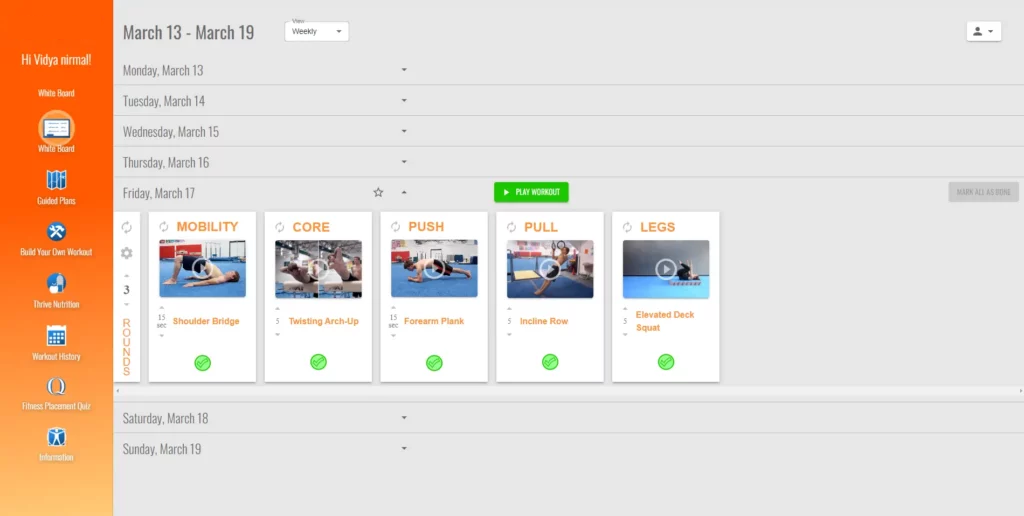The width and height of the screenshot is (1024, 516).
Task: Expand the Monday, March 13 row
Action: tap(404, 70)
